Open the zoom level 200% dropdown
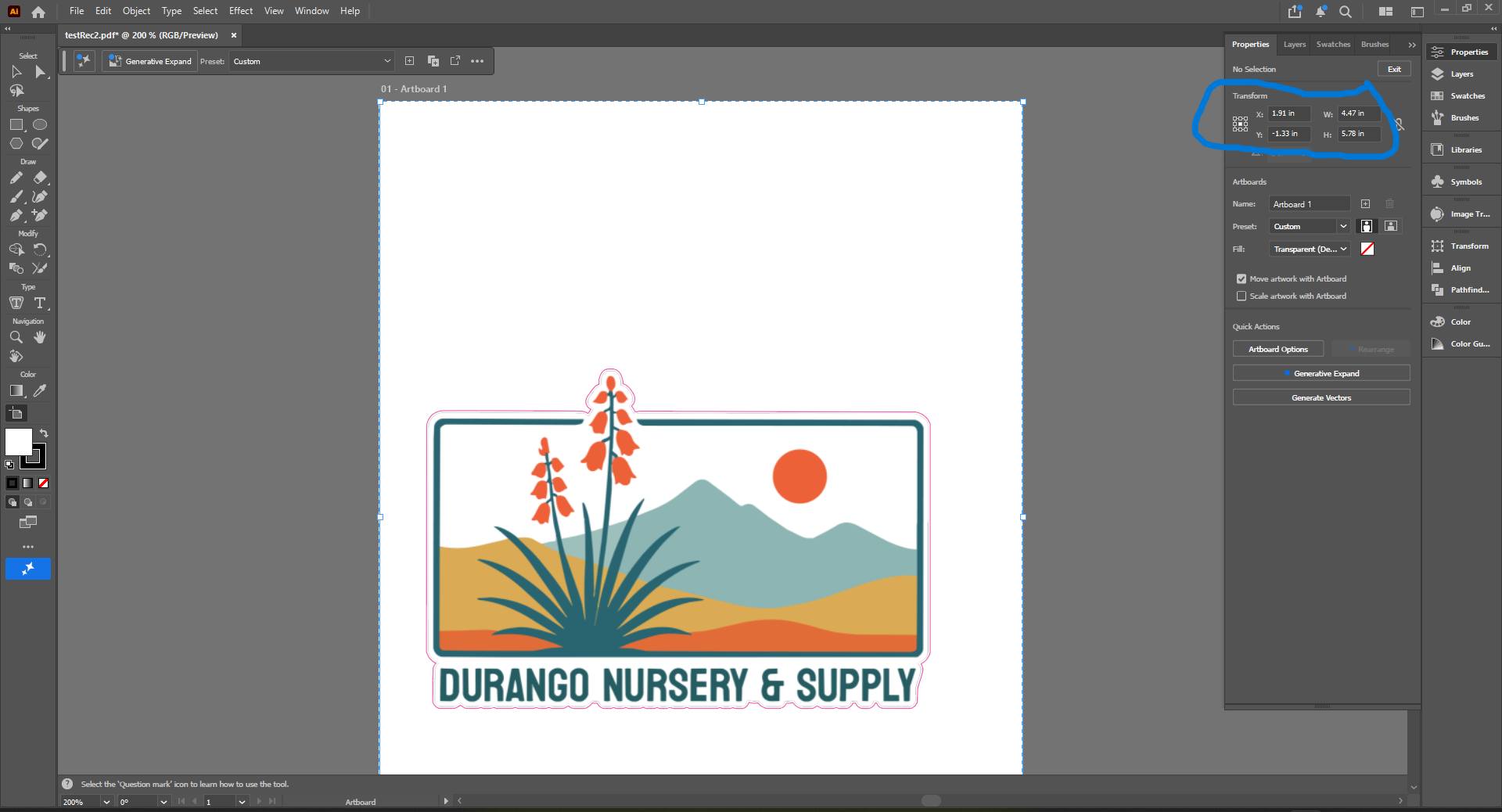Screen dimensions: 1502x812 [106, 802]
